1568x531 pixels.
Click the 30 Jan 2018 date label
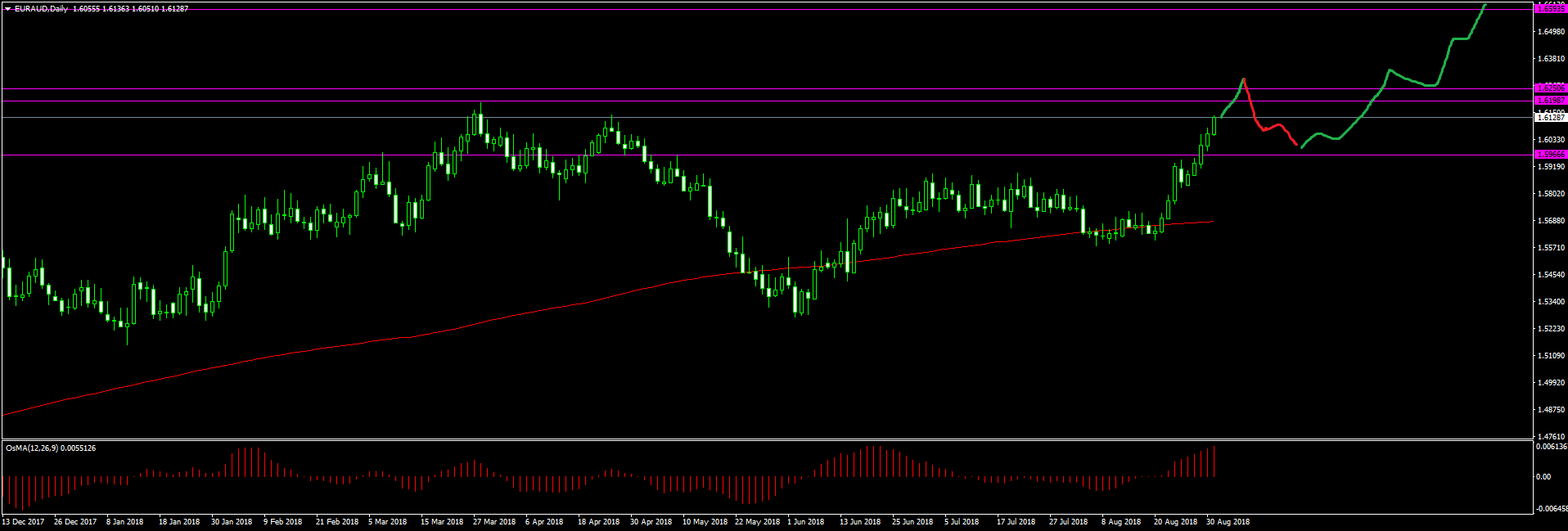[232, 522]
